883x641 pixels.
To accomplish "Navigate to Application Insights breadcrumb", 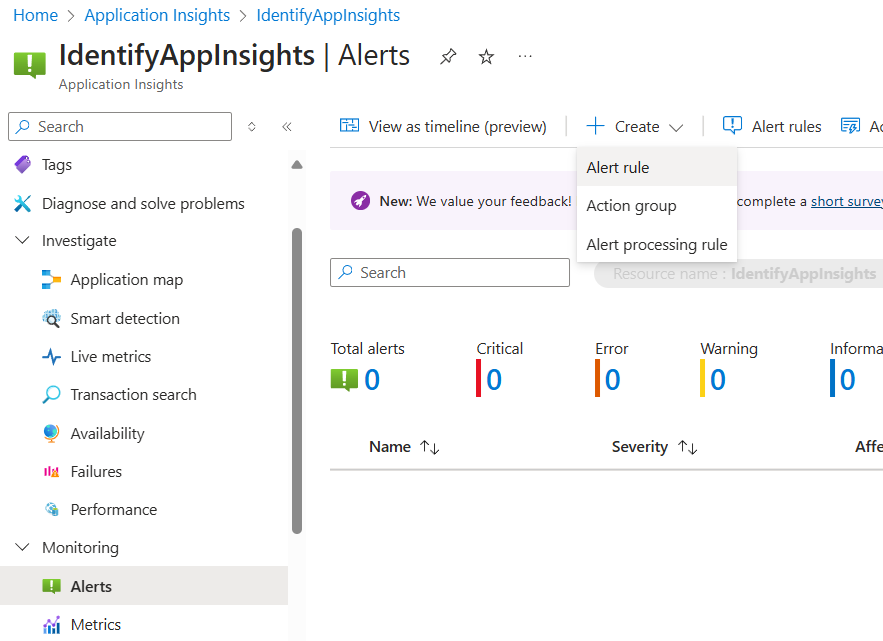I will click(157, 15).
